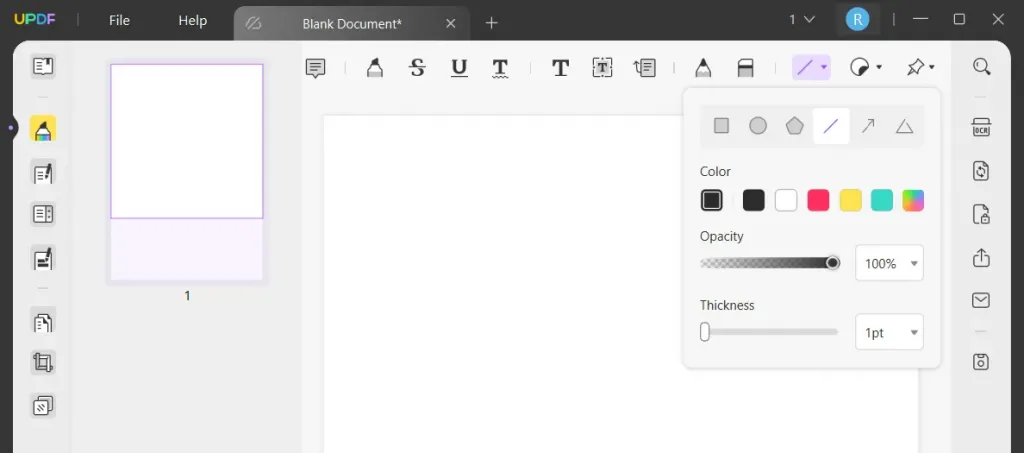
Task: Click the Opacity slider handle
Action: coord(833,263)
